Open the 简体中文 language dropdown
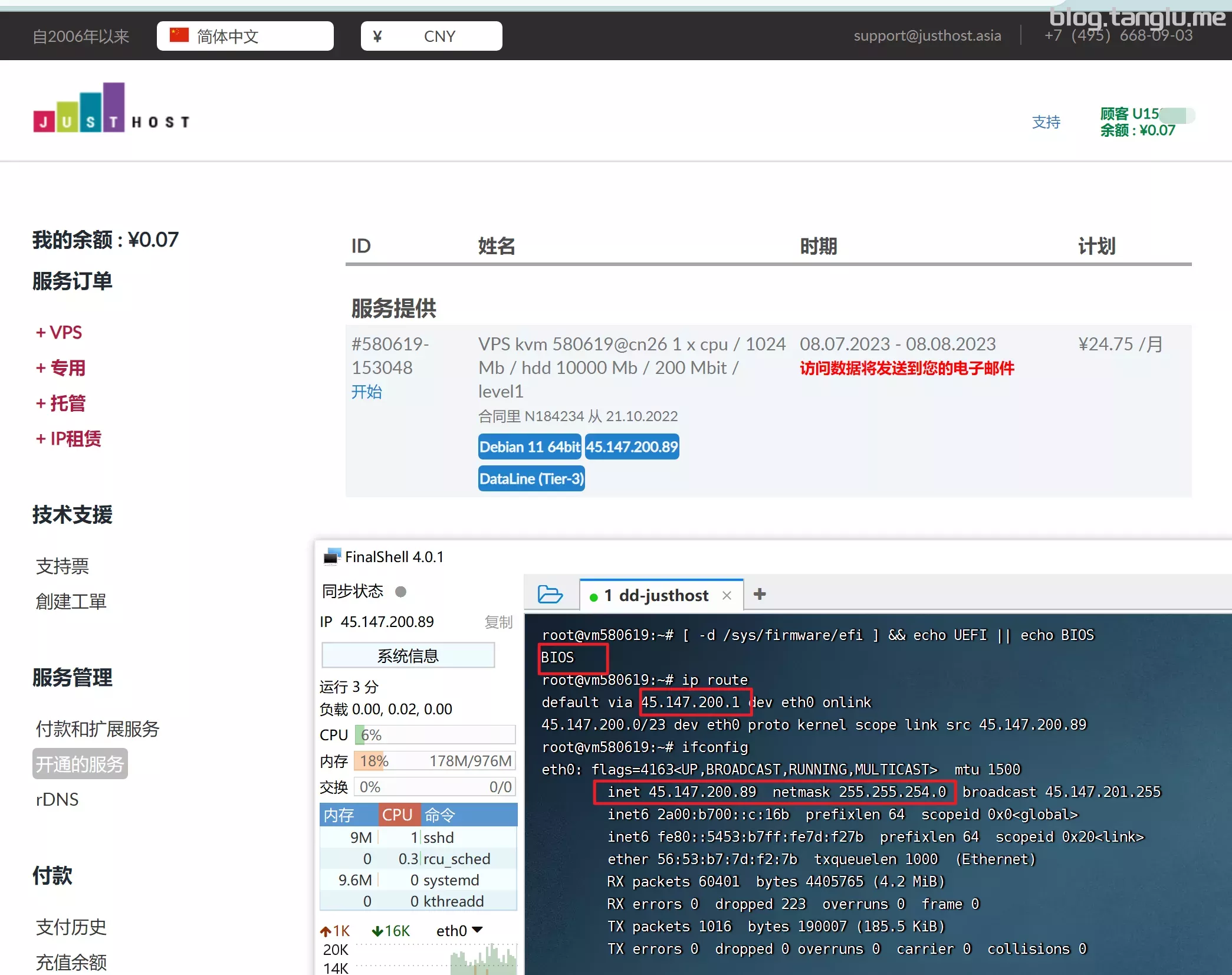The height and width of the screenshot is (975, 1232). [245, 36]
